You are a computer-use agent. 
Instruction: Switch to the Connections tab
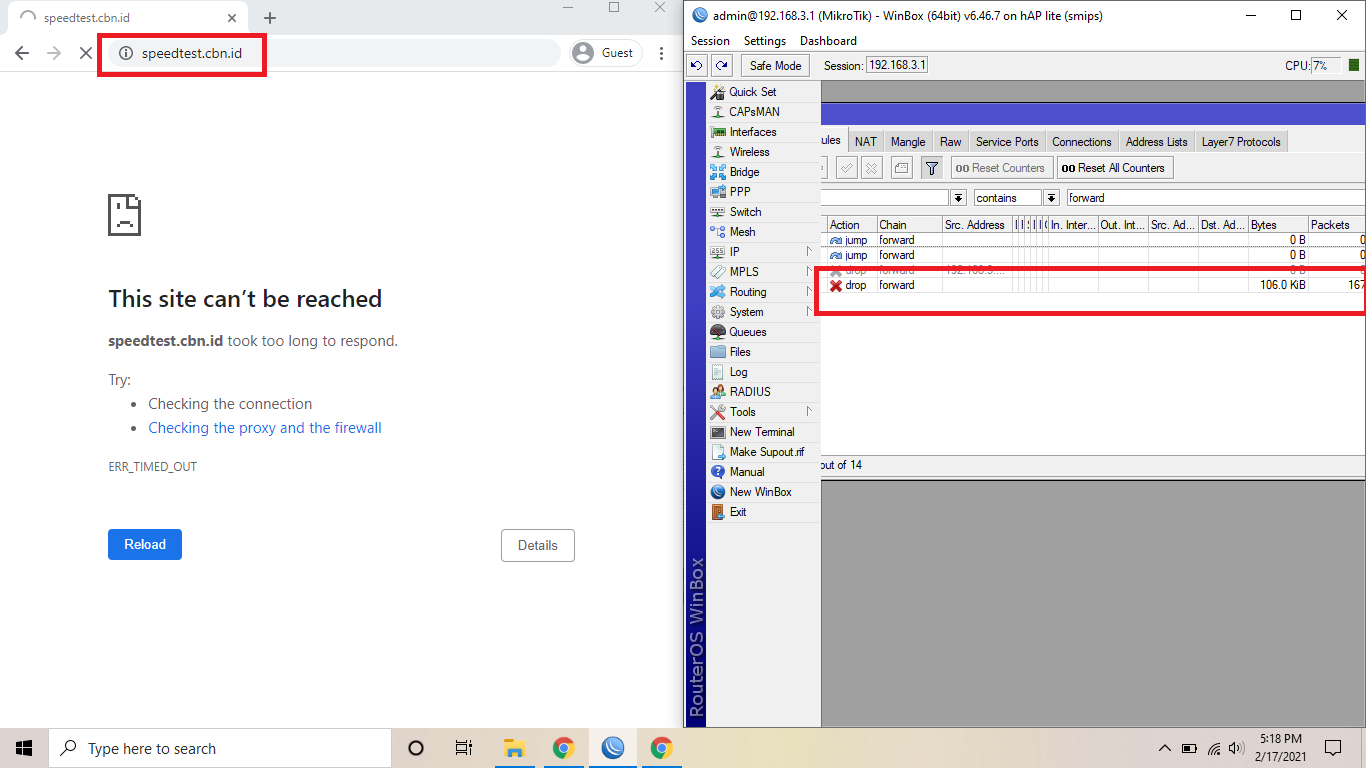tap(1081, 142)
